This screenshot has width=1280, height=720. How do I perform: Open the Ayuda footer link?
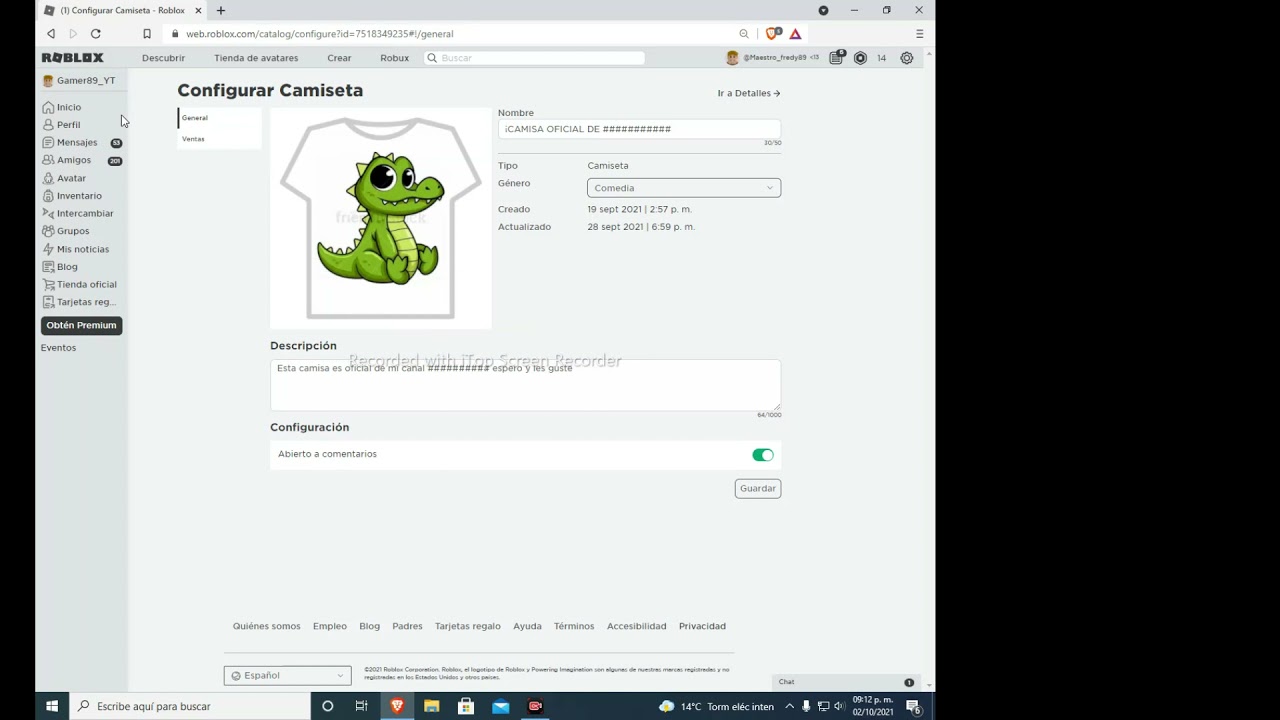click(527, 626)
